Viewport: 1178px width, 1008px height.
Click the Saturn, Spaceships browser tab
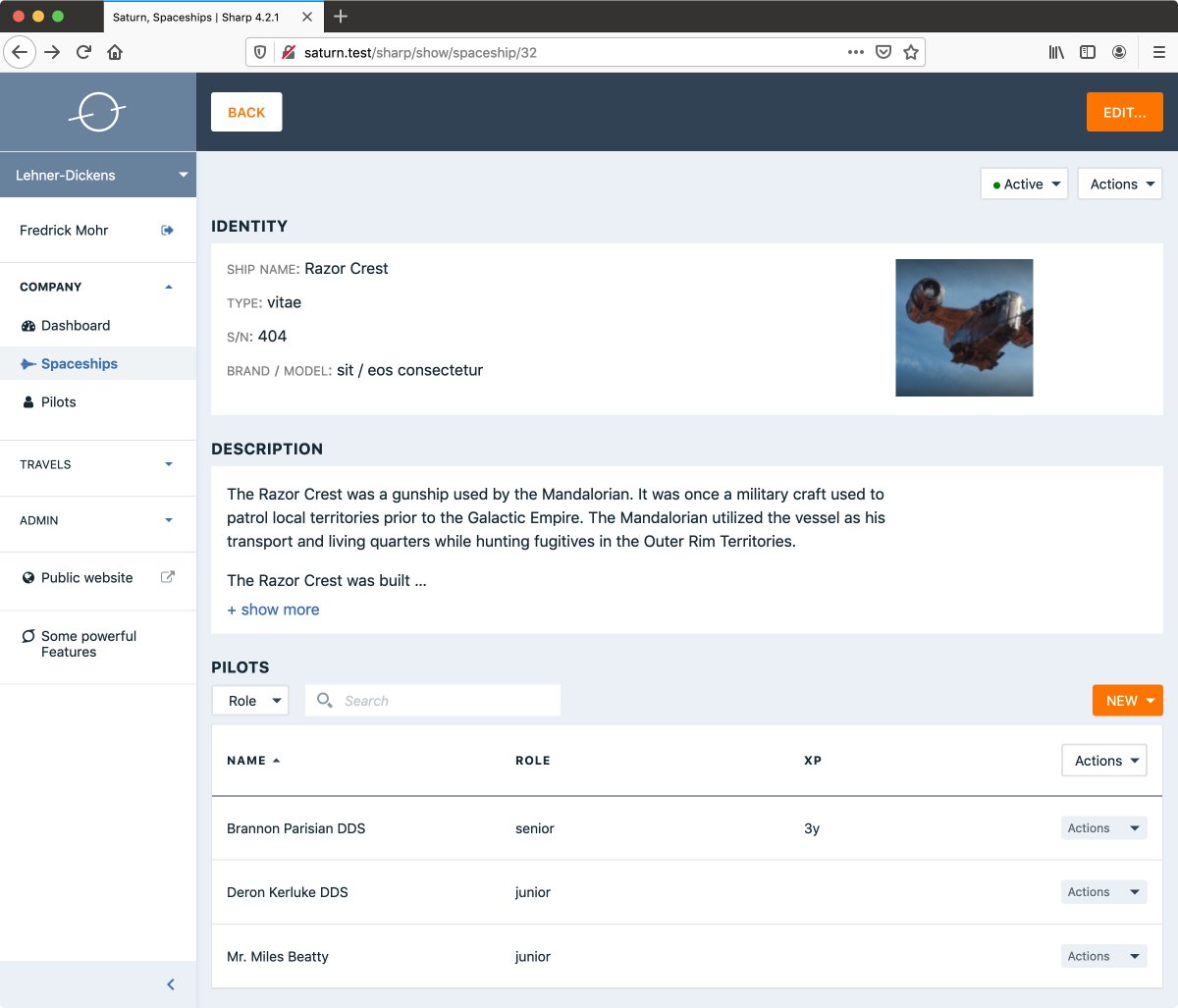213,17
